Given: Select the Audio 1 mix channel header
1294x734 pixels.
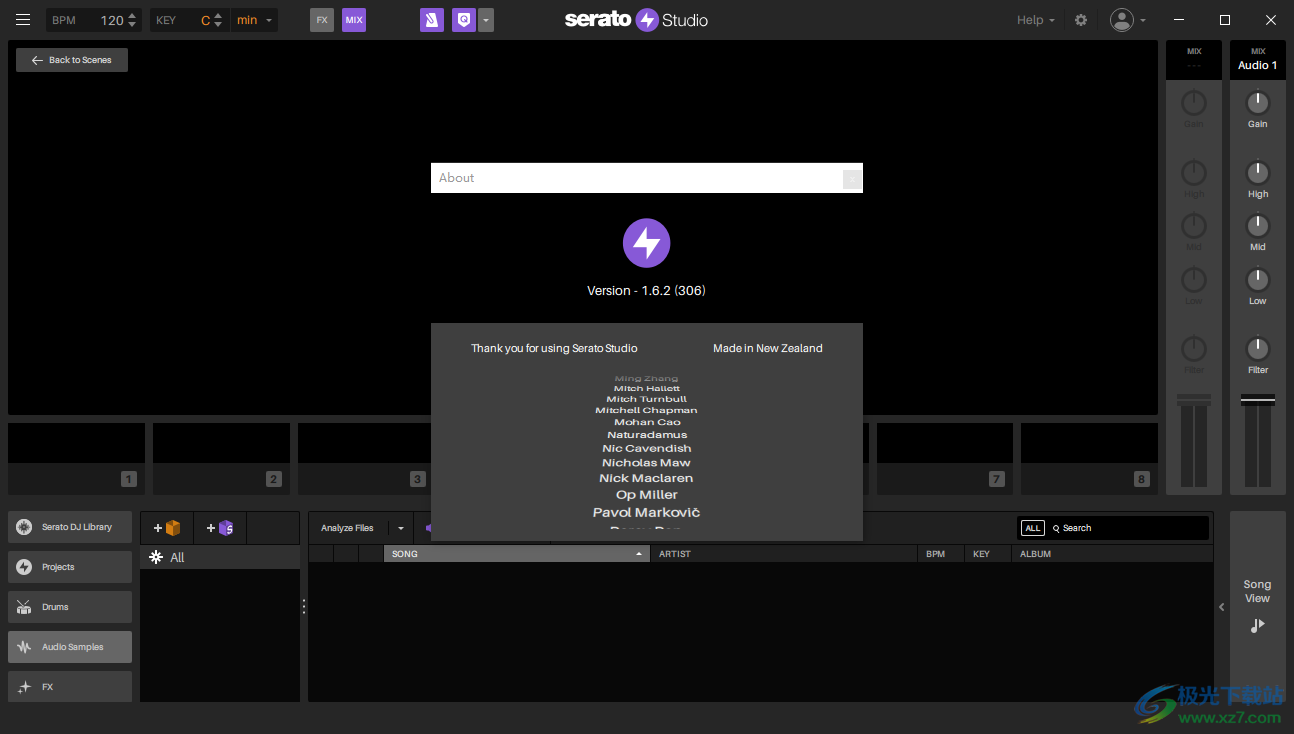Looking at the screenshot, I should coord(1258,59).
